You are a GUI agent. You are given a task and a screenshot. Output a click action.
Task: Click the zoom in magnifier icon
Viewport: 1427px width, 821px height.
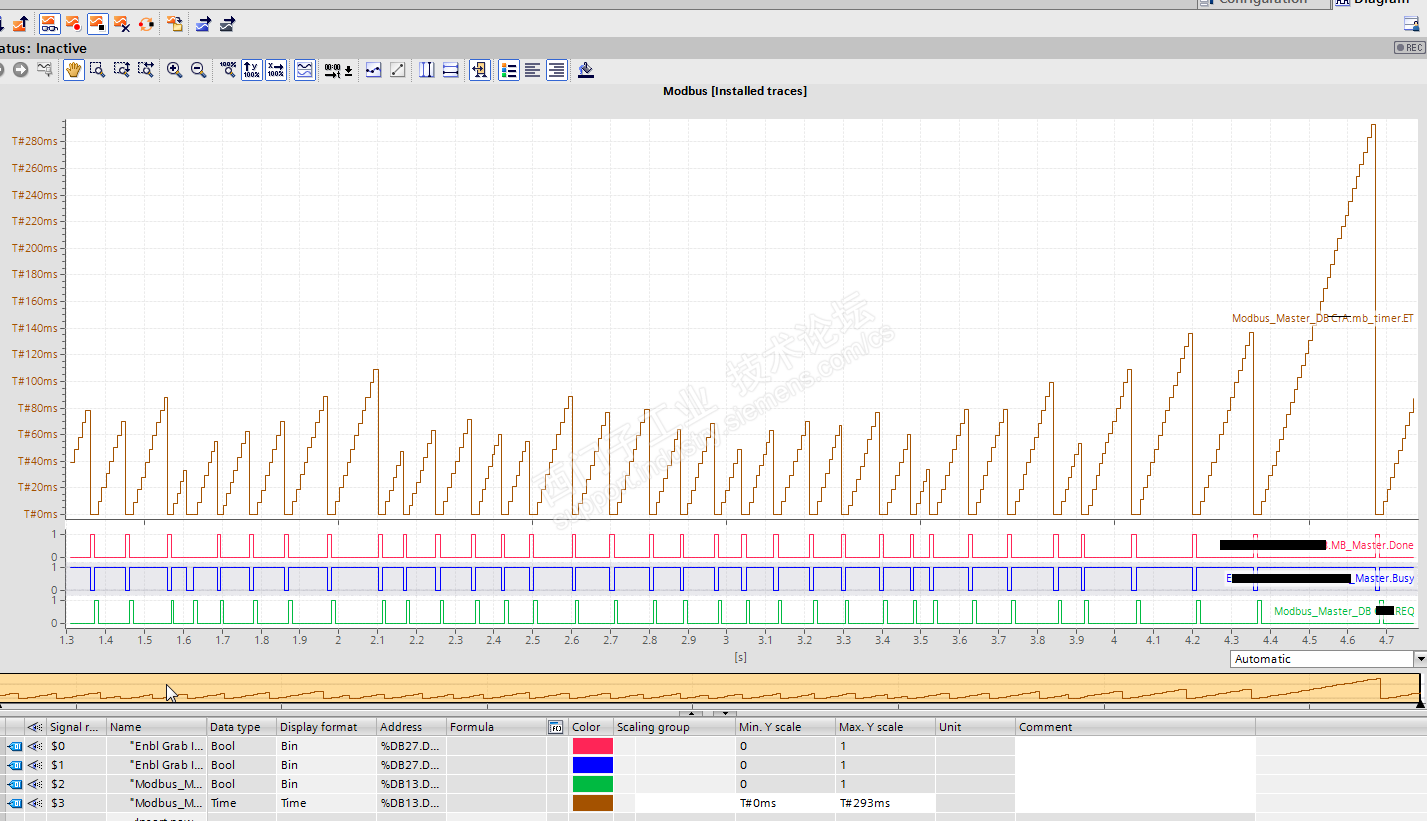coord(174,70)
